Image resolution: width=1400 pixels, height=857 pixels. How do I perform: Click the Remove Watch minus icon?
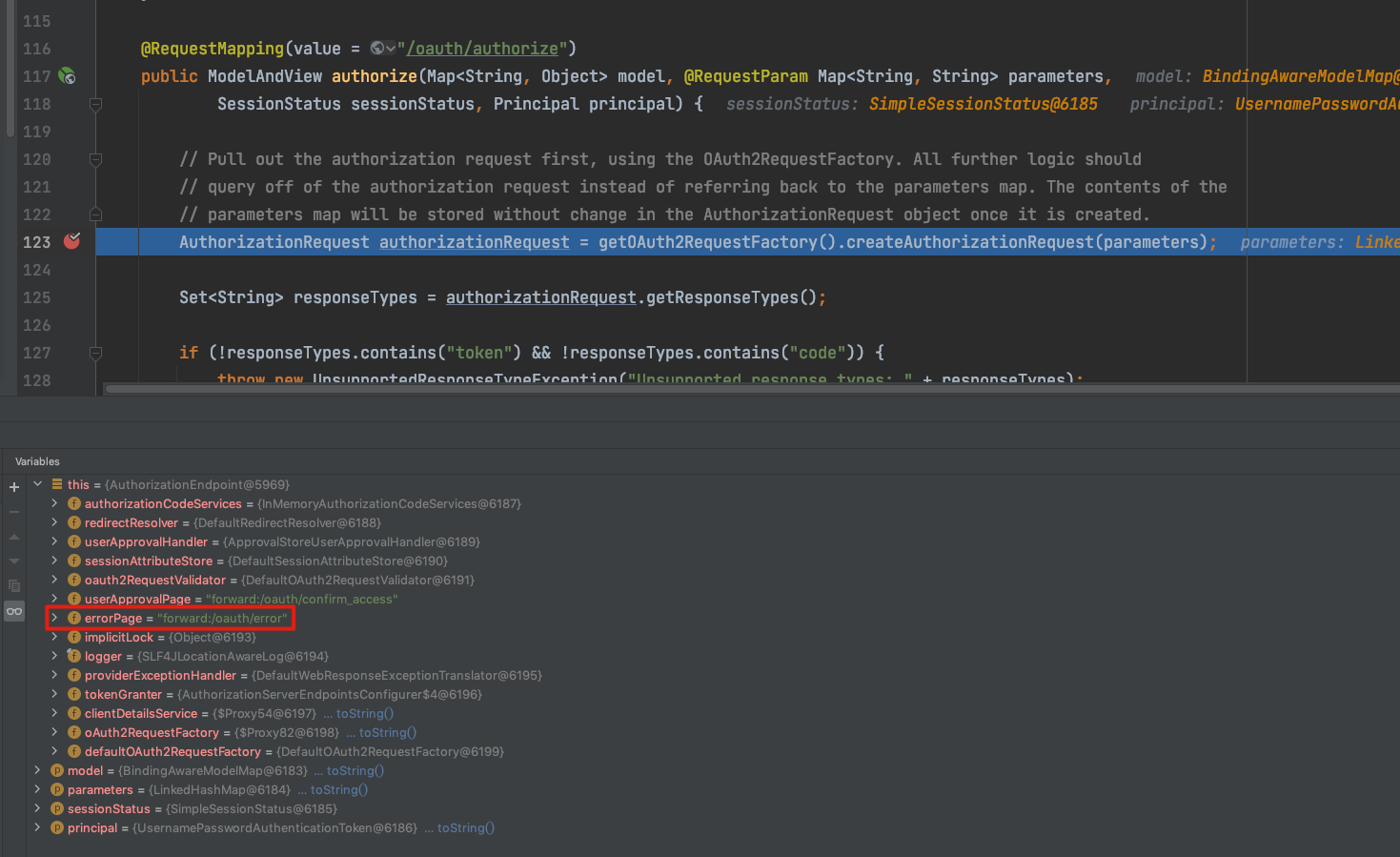pyautogui.click(x=14, y=512)
